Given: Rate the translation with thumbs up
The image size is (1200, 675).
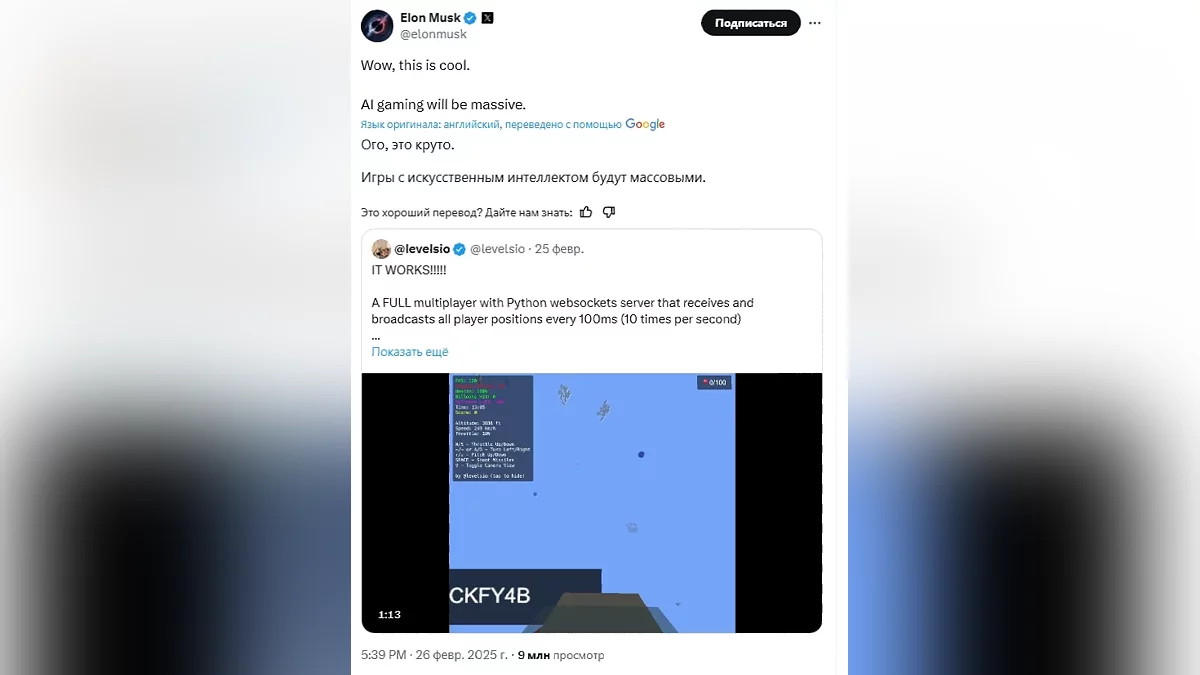Looking at the screenshot, I should tap(586, 212).
